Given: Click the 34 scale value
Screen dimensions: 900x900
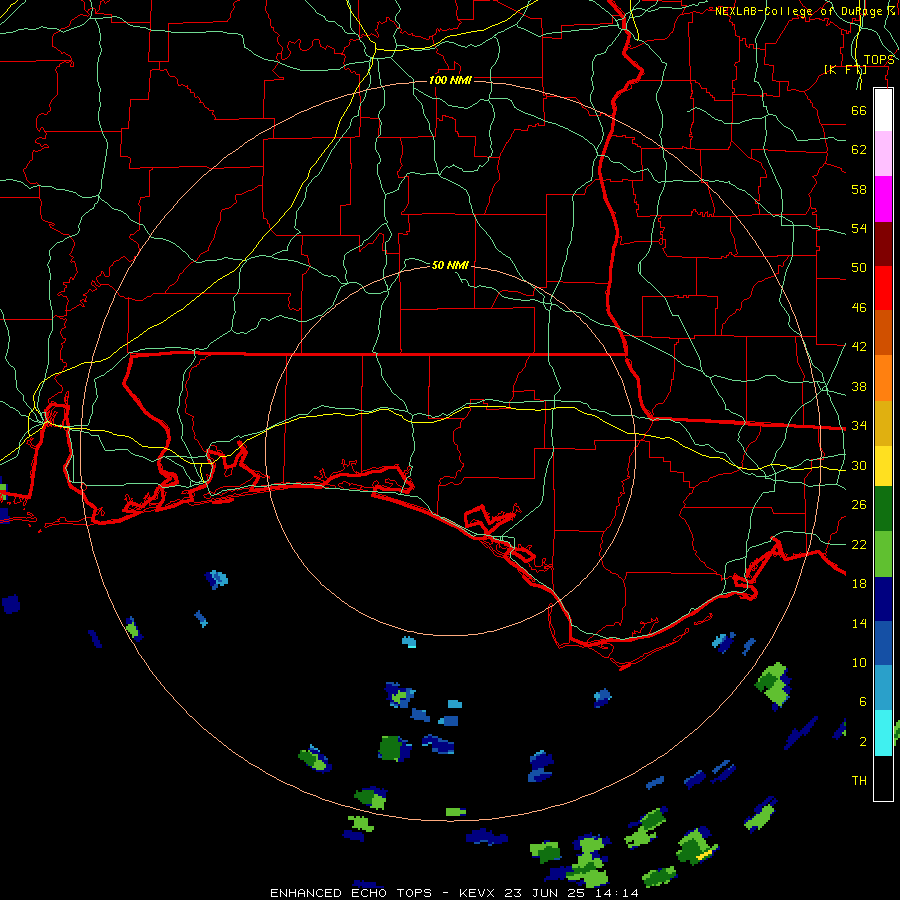Looking at the screenshot, I should point(859,426).
